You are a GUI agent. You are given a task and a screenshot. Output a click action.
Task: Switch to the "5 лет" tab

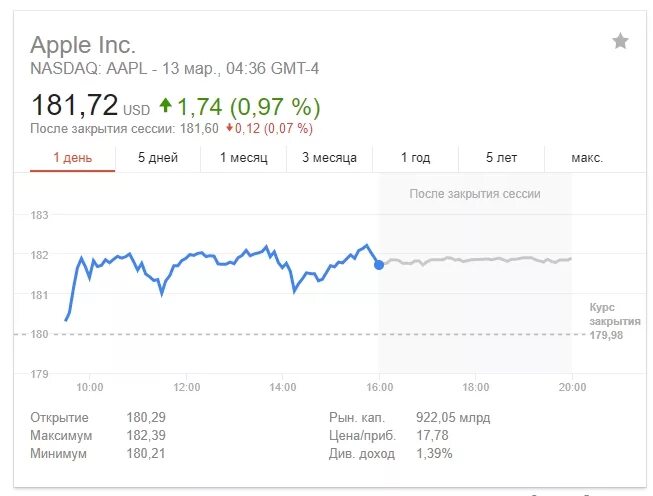click(x=501, y=158)
